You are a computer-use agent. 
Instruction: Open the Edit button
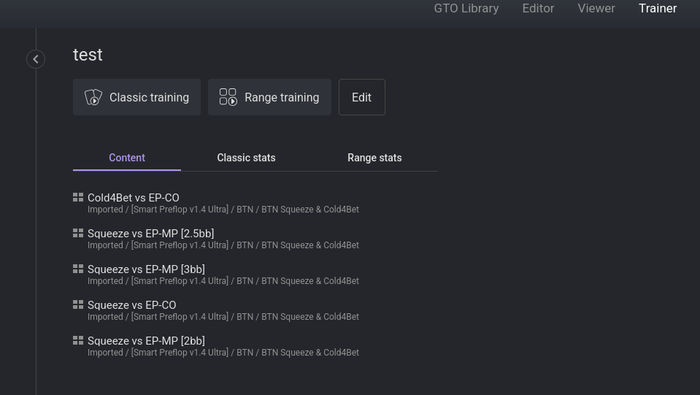(x=362, y=97)
